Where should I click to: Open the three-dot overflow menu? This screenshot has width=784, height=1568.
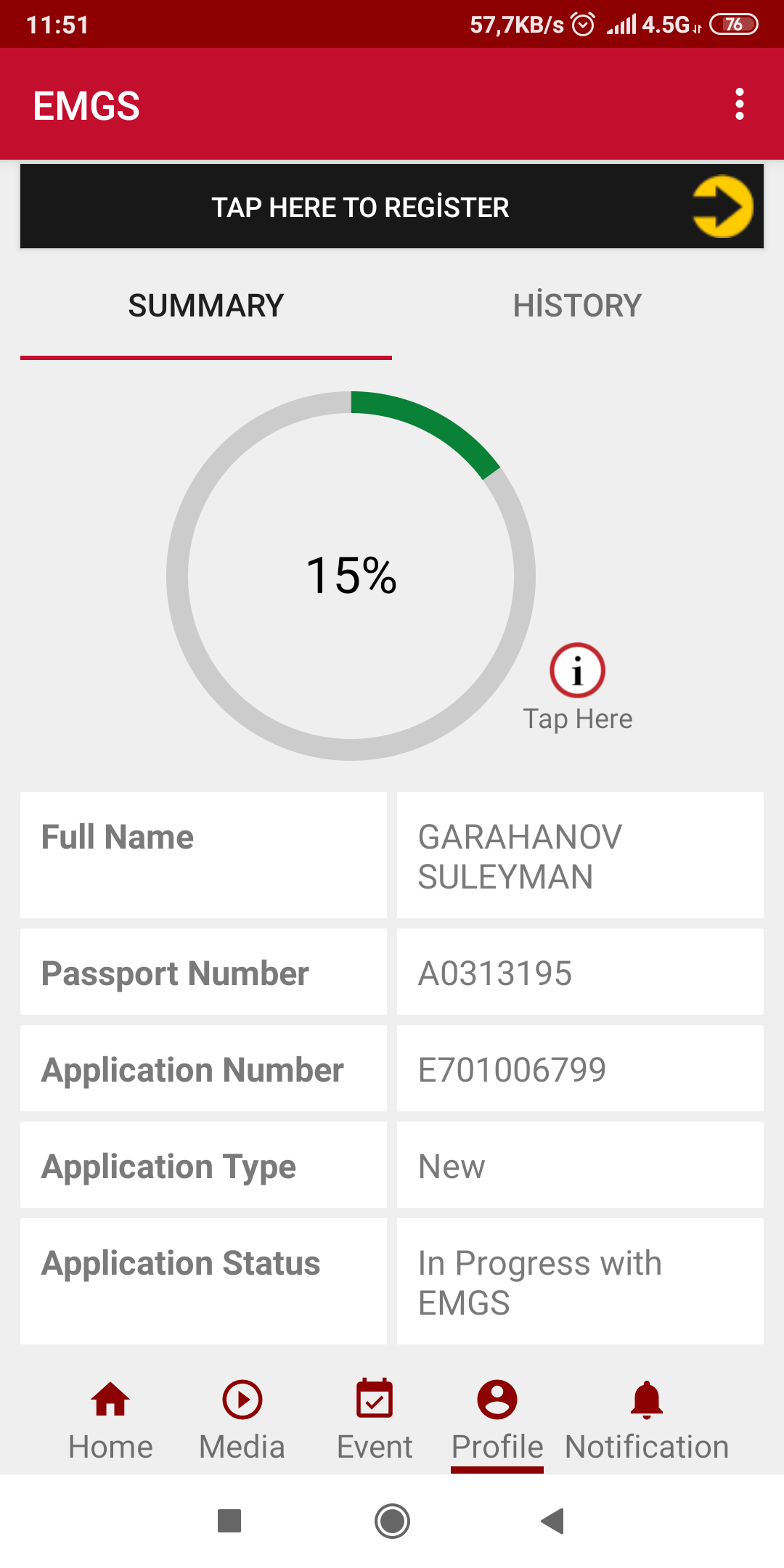pos(739,105)
